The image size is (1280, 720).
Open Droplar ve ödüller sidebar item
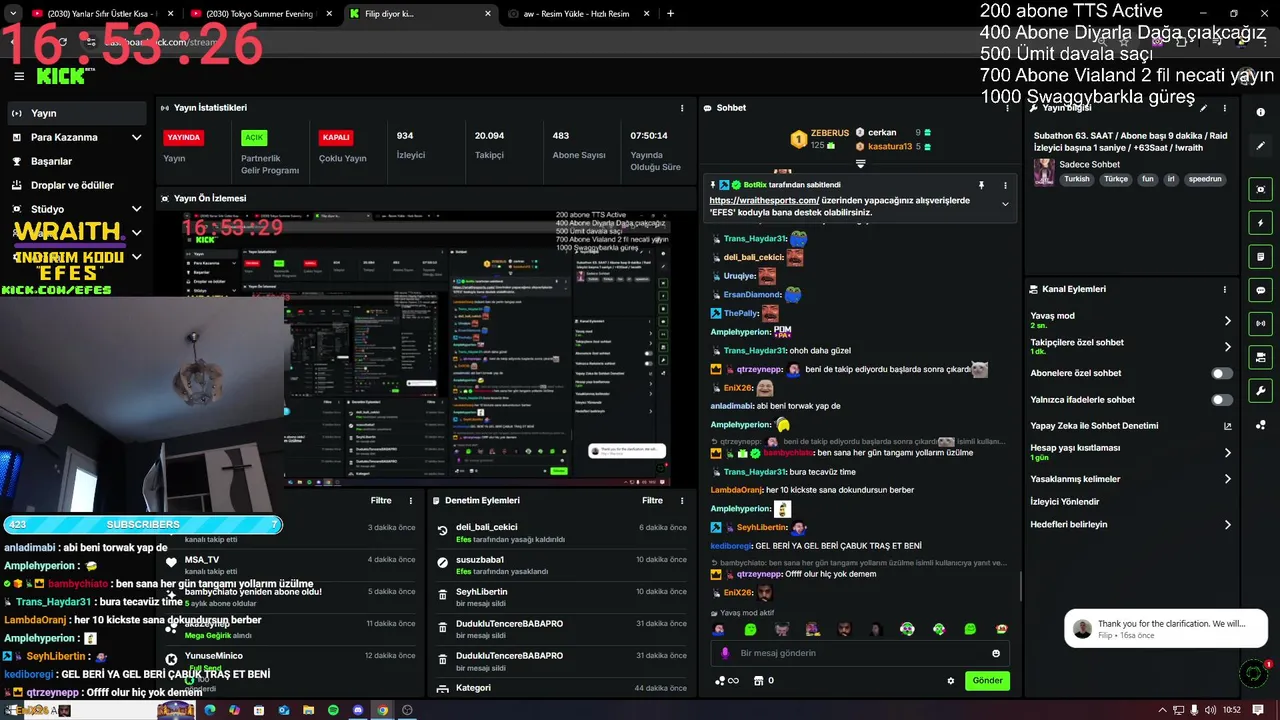point(77,185)
